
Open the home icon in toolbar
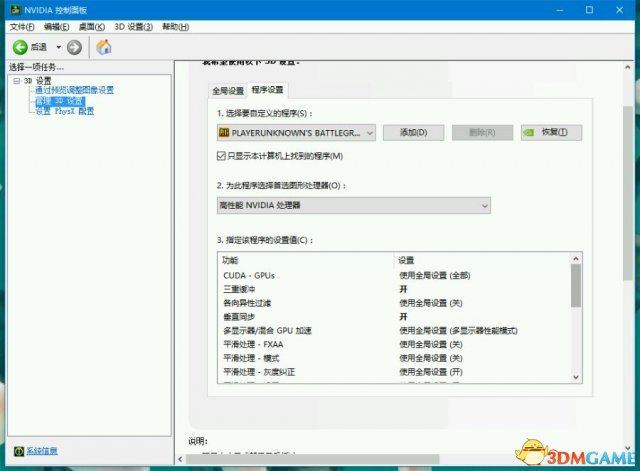104,47
